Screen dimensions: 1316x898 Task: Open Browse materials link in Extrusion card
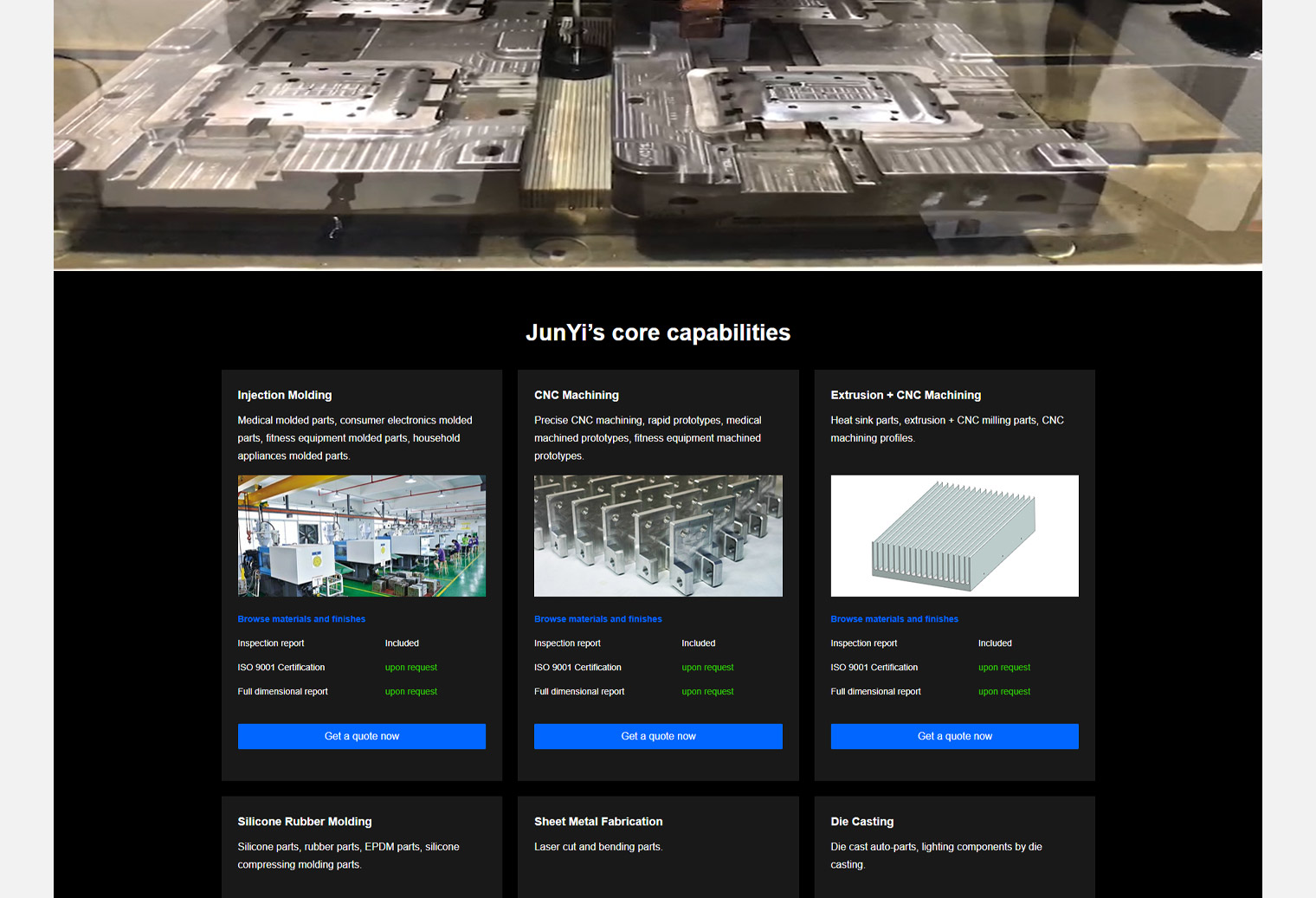tap(894, 619)
